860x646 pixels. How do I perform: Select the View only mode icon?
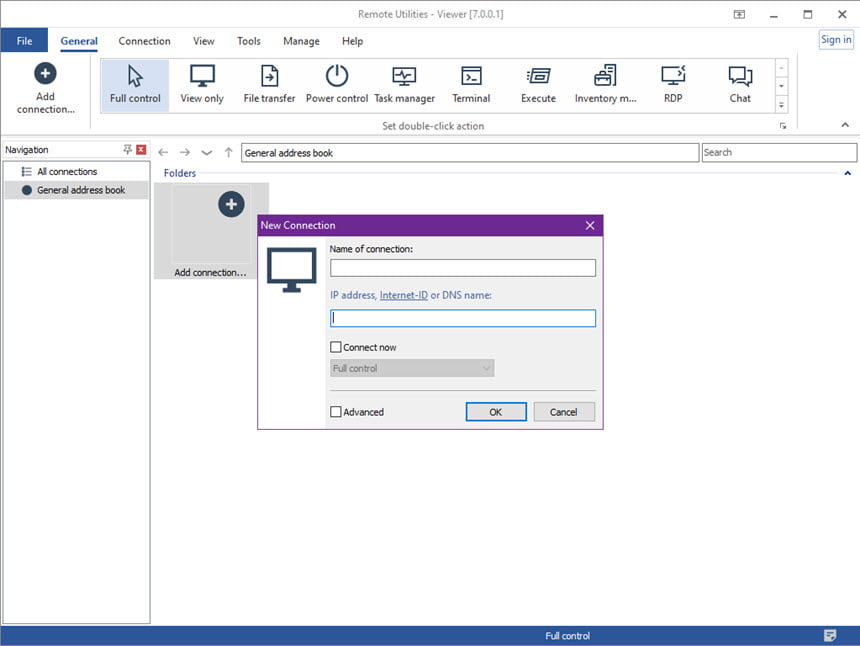click(202, 76)
